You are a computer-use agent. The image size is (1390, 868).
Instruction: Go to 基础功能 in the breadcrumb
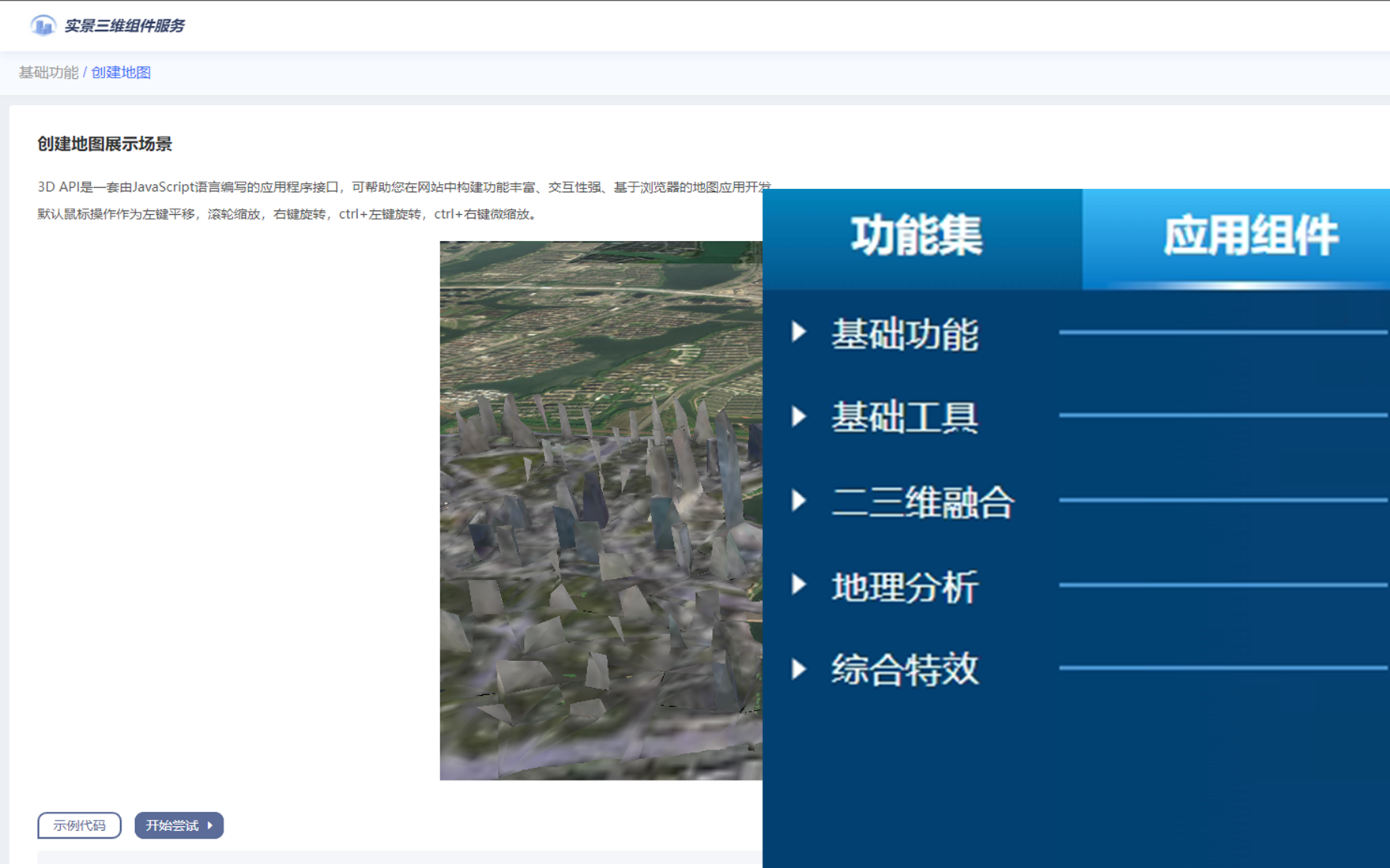[x=48, y=73]
